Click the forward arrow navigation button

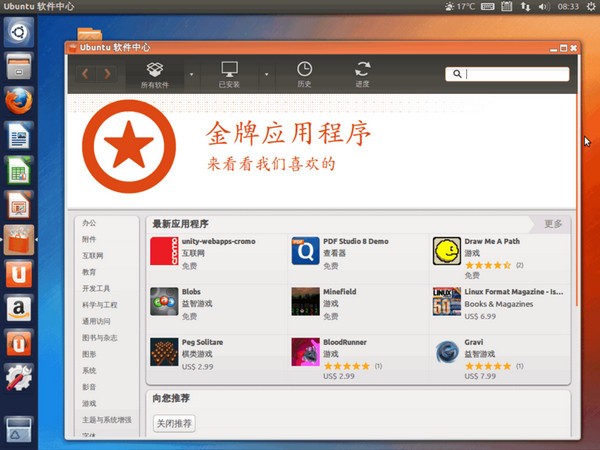tap(107, 73)
